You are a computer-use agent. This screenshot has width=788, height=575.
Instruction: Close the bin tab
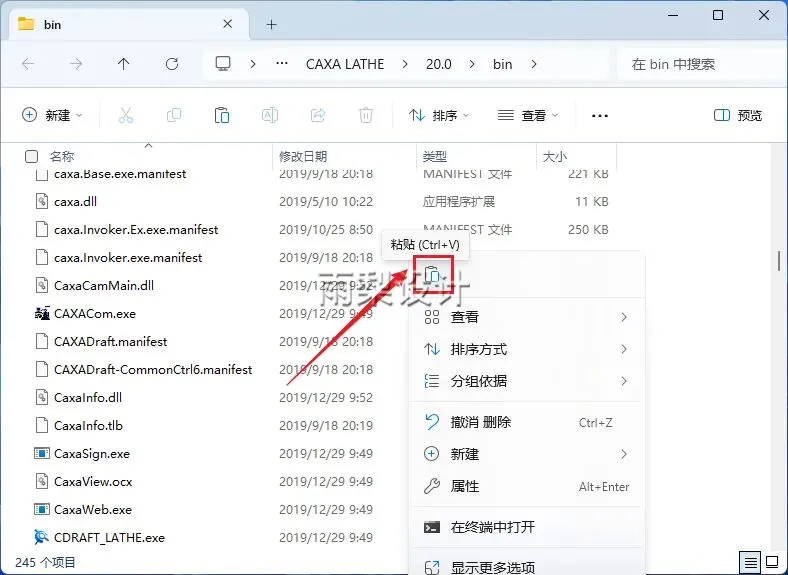coord(228,24)
